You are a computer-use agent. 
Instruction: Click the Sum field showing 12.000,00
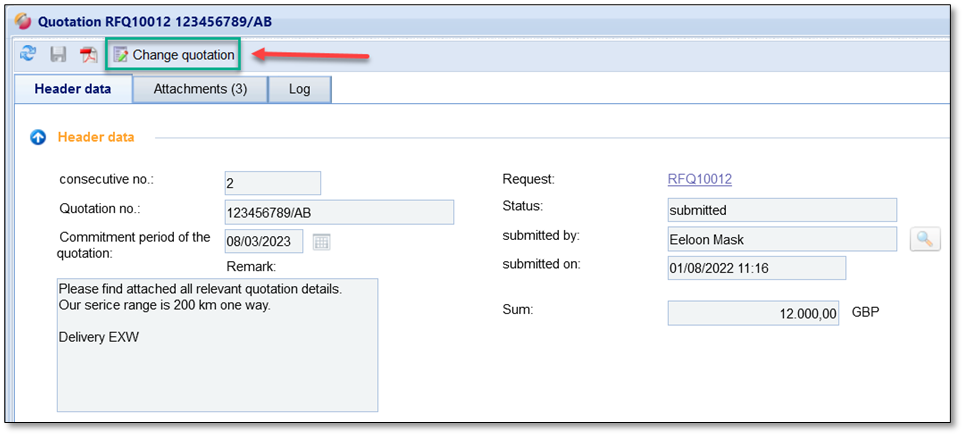[753, 313]
